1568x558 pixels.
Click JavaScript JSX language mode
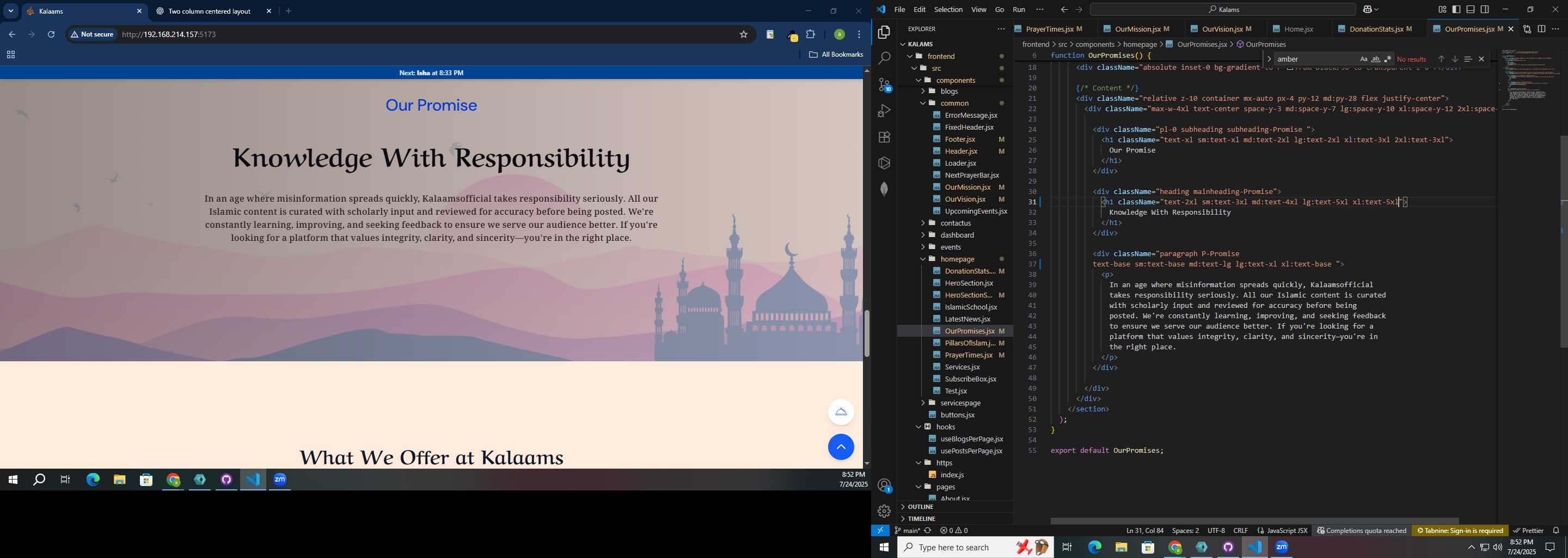1283,531
